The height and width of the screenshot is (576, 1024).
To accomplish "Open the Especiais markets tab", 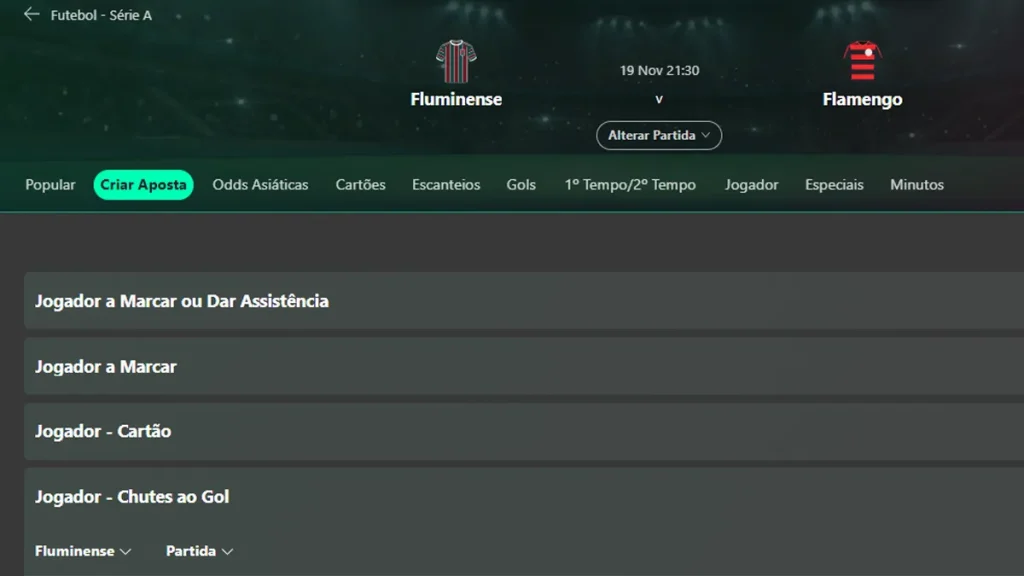I will tap(834, 184).
